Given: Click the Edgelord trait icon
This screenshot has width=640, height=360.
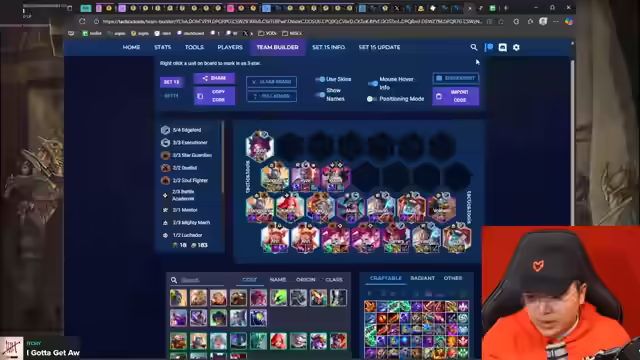Looking at the screenshot, I should pos(165,130).
